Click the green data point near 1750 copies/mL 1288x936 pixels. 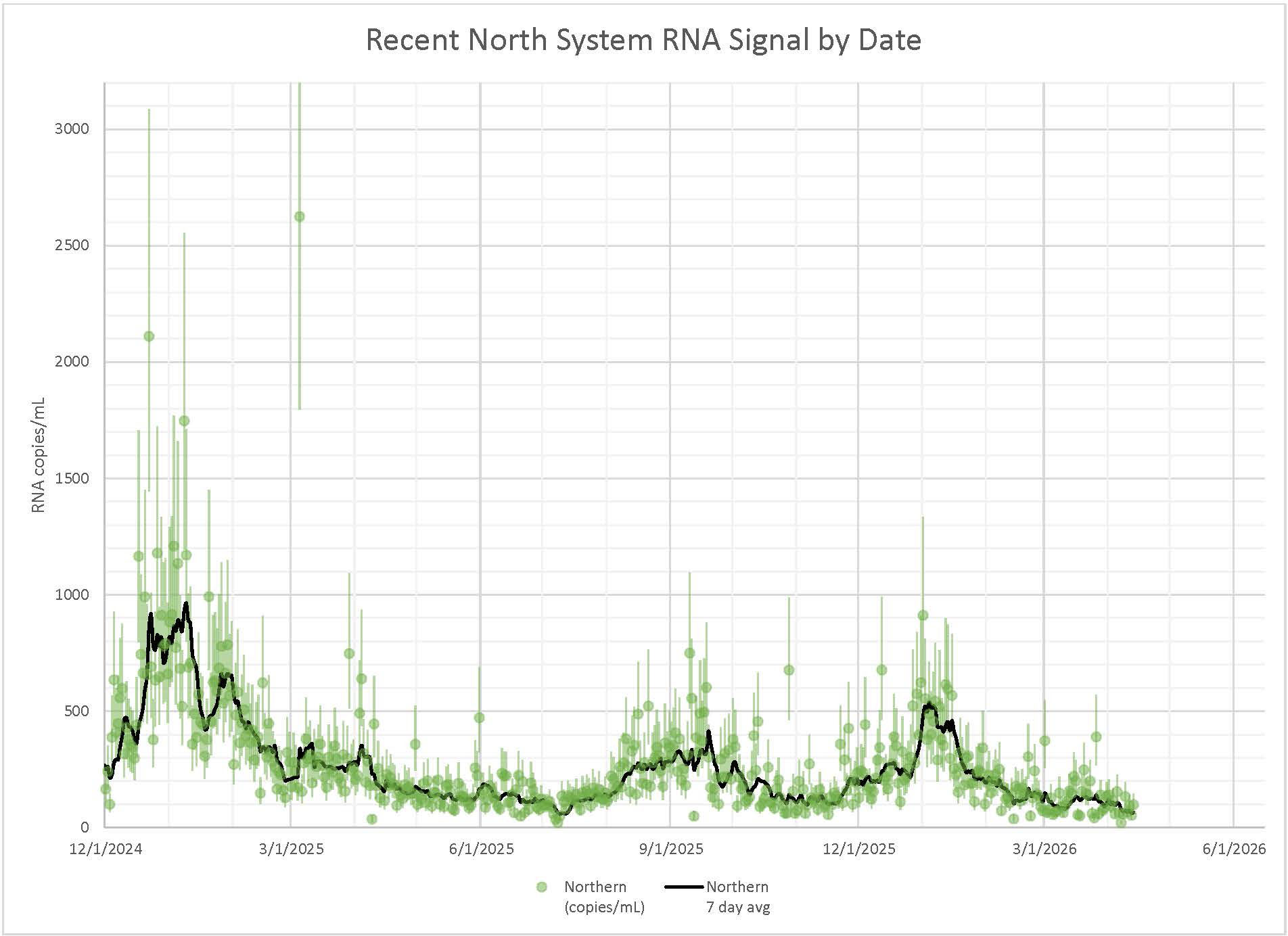(x=184, y=421)
